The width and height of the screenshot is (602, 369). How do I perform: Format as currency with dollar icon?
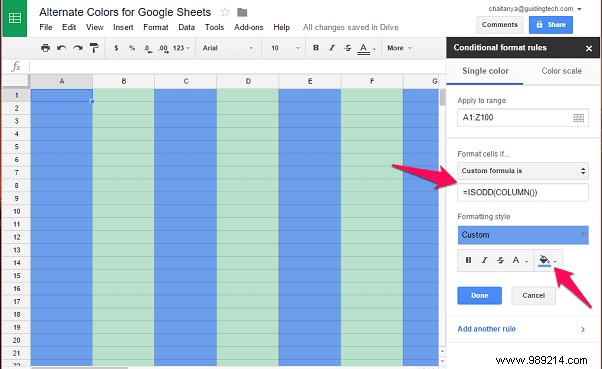click(x=116, y=48)
